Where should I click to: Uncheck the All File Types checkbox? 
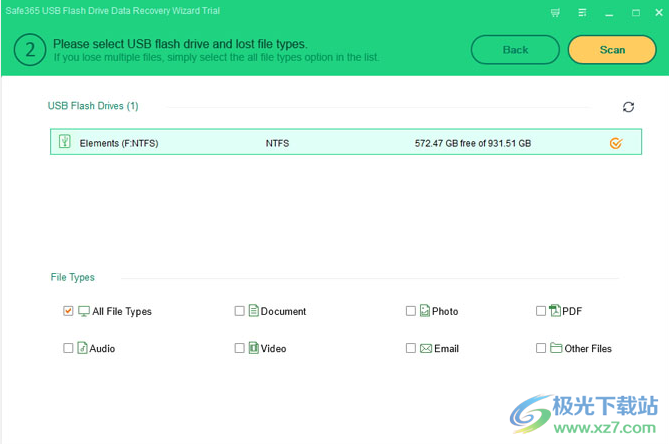[68, 311]
